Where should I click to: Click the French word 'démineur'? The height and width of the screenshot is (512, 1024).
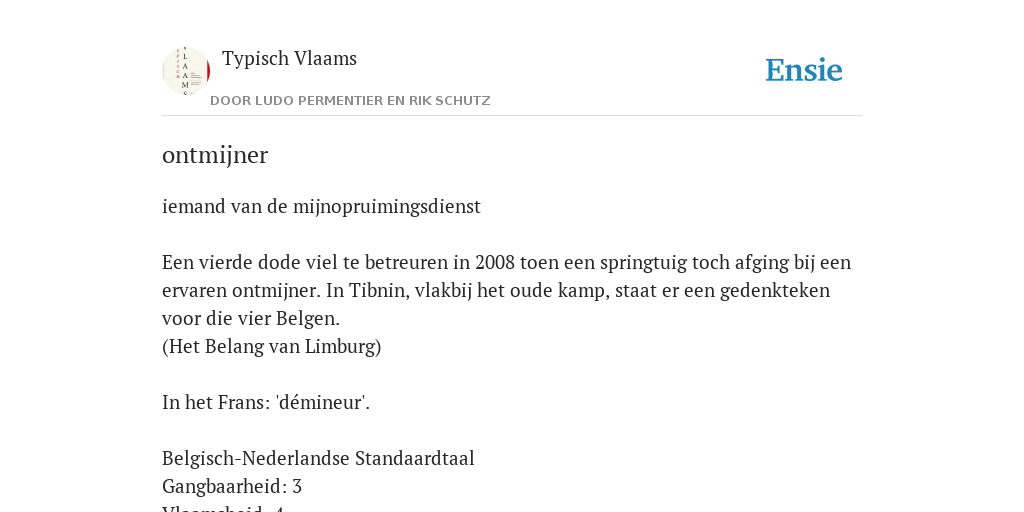pos(323,402)
